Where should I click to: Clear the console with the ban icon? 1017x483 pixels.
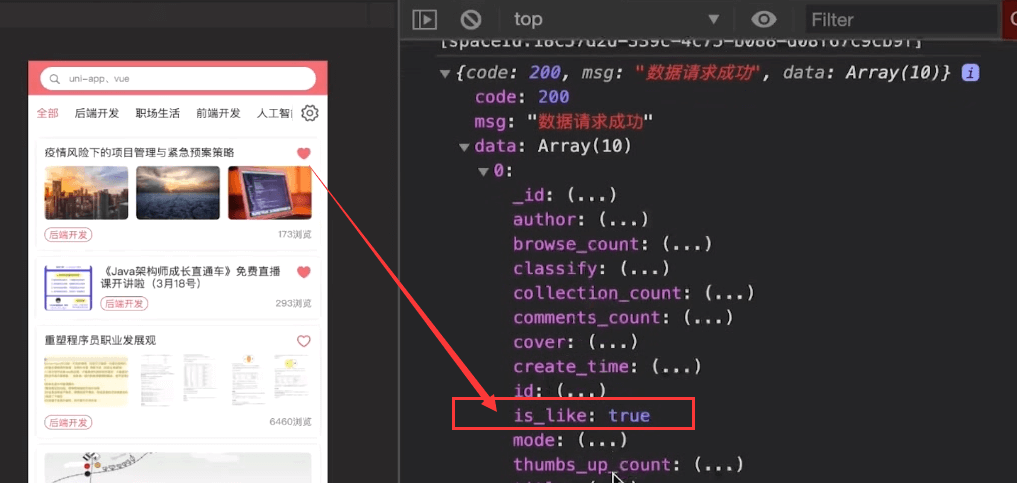(470, 19)
